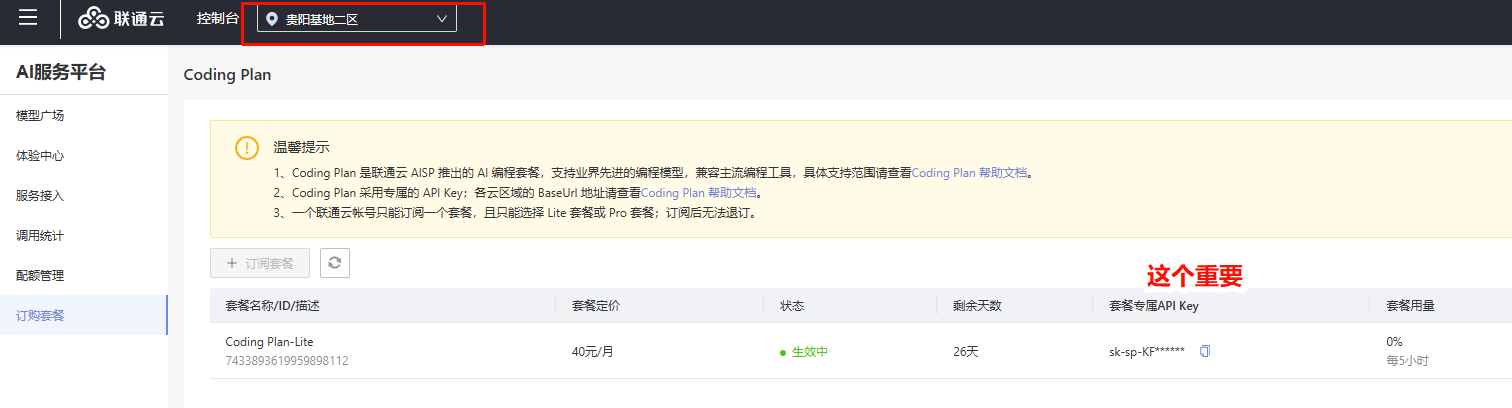Open the hamburger navigation menu

tap(28, 18)
